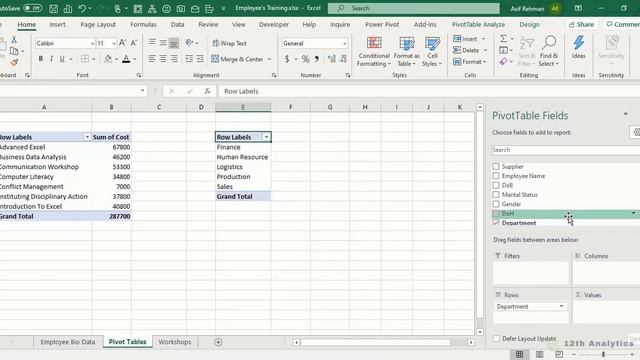Screen dimensions: 640x360
Task: Click the title bar Search box
Action: click(413, 8)
